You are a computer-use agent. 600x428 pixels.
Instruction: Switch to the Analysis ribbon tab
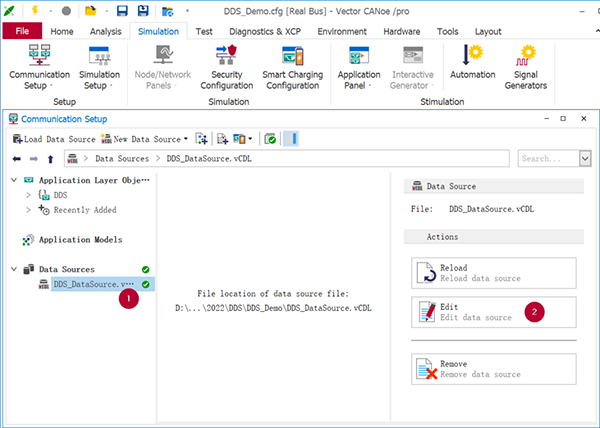click(x=106, y=31)
